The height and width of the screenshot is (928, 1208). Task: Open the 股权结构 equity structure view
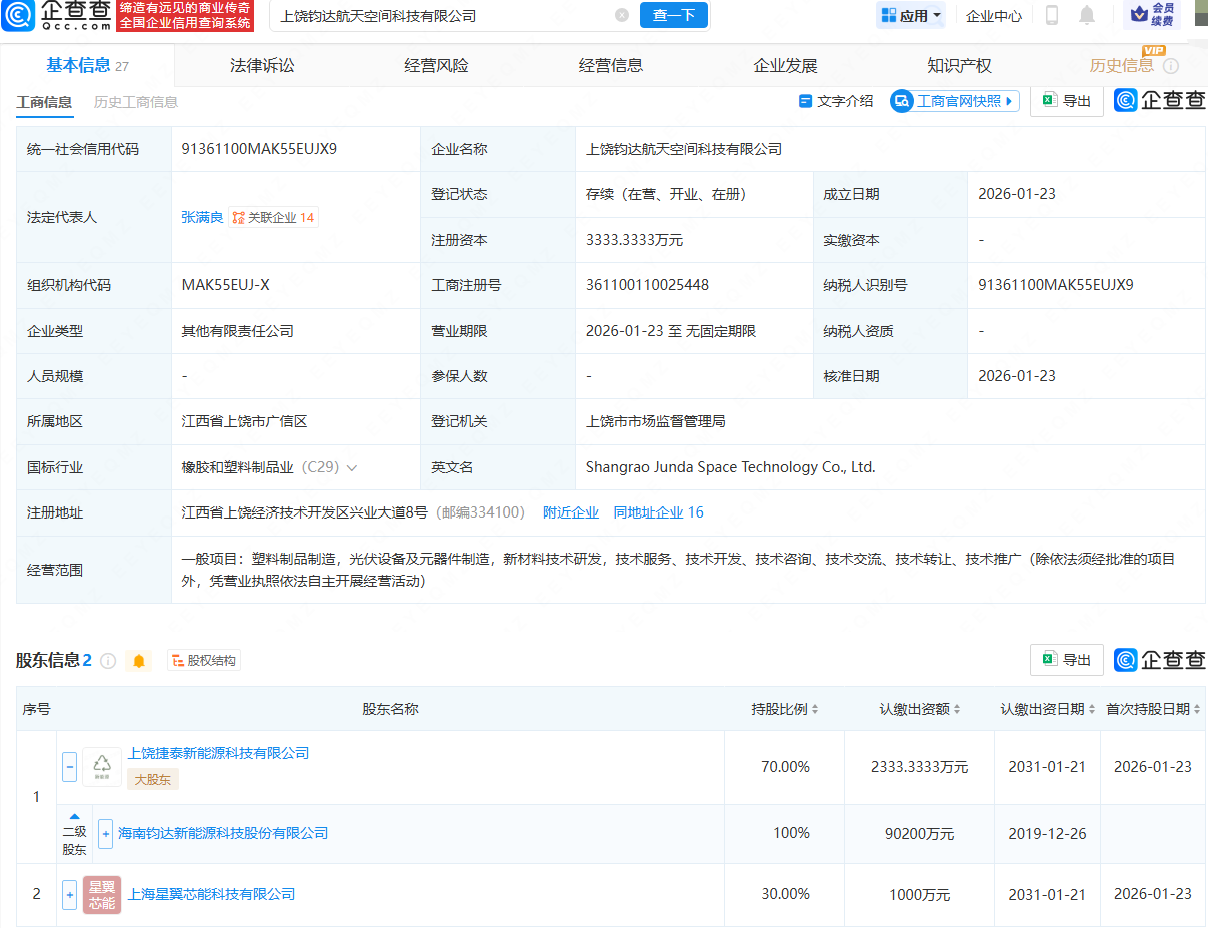[204, 660]
